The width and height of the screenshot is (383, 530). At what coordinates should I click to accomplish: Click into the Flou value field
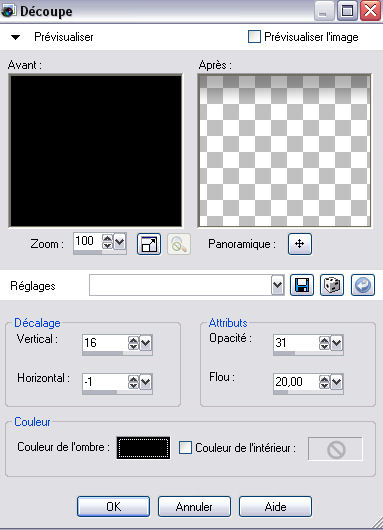tap(296, 382)
